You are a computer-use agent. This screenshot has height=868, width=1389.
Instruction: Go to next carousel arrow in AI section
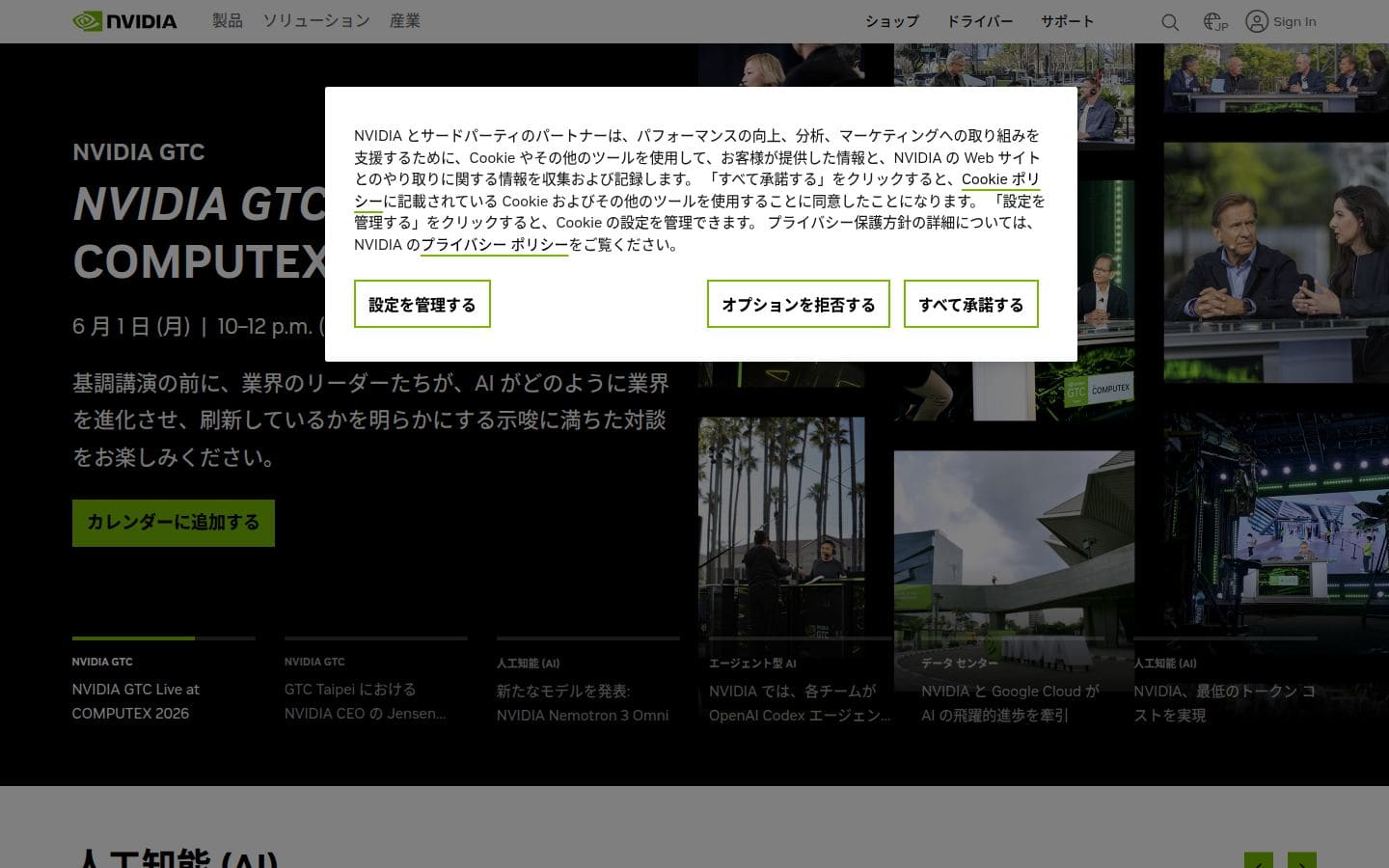click(1302, 860)
